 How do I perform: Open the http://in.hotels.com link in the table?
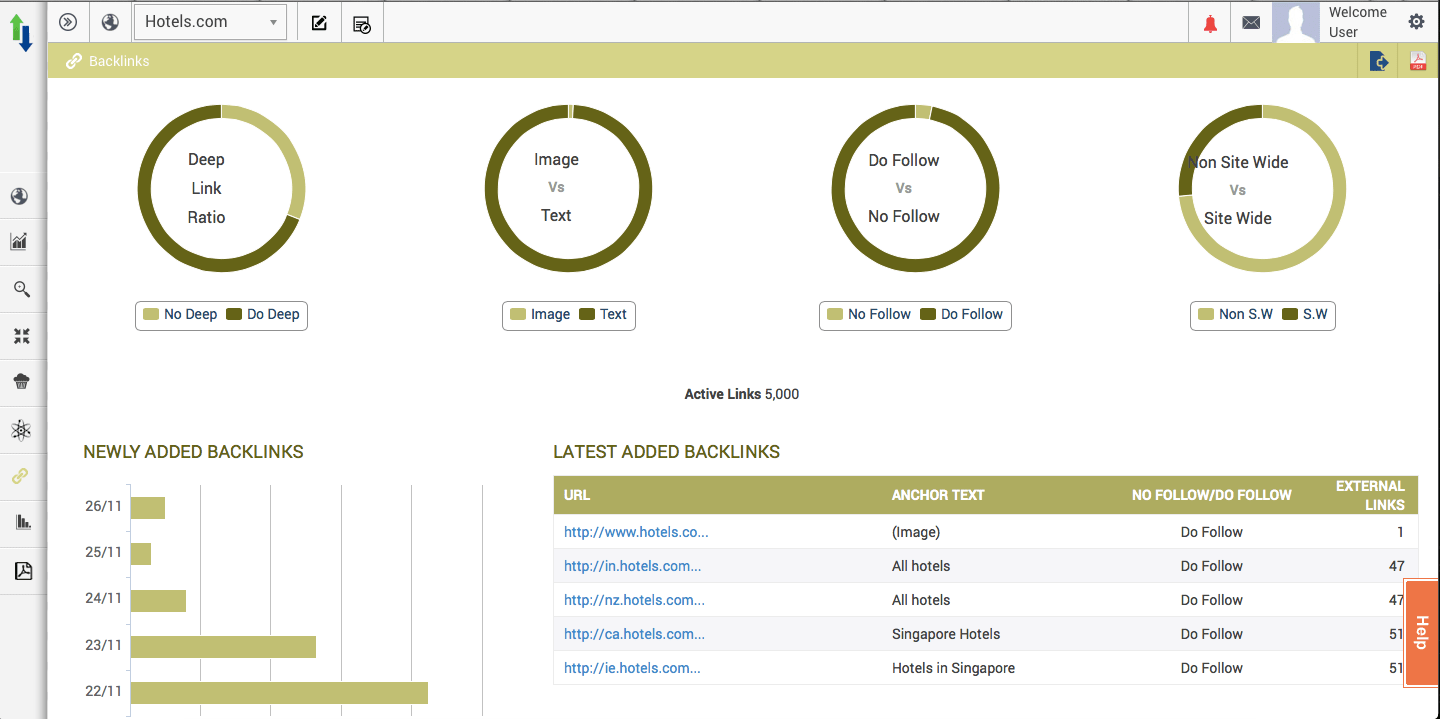pos(632,566)
